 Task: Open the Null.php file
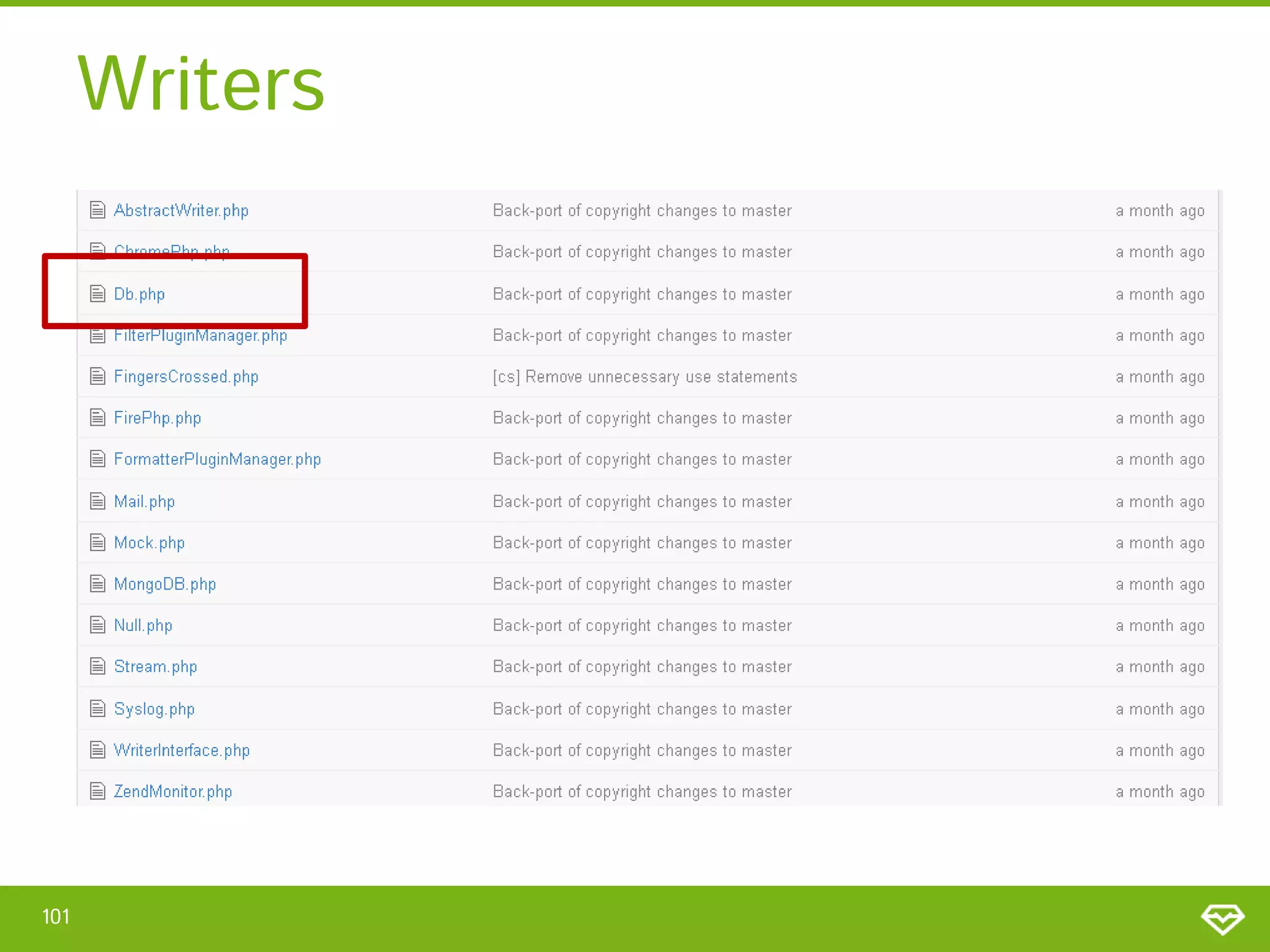pos(143,625)
